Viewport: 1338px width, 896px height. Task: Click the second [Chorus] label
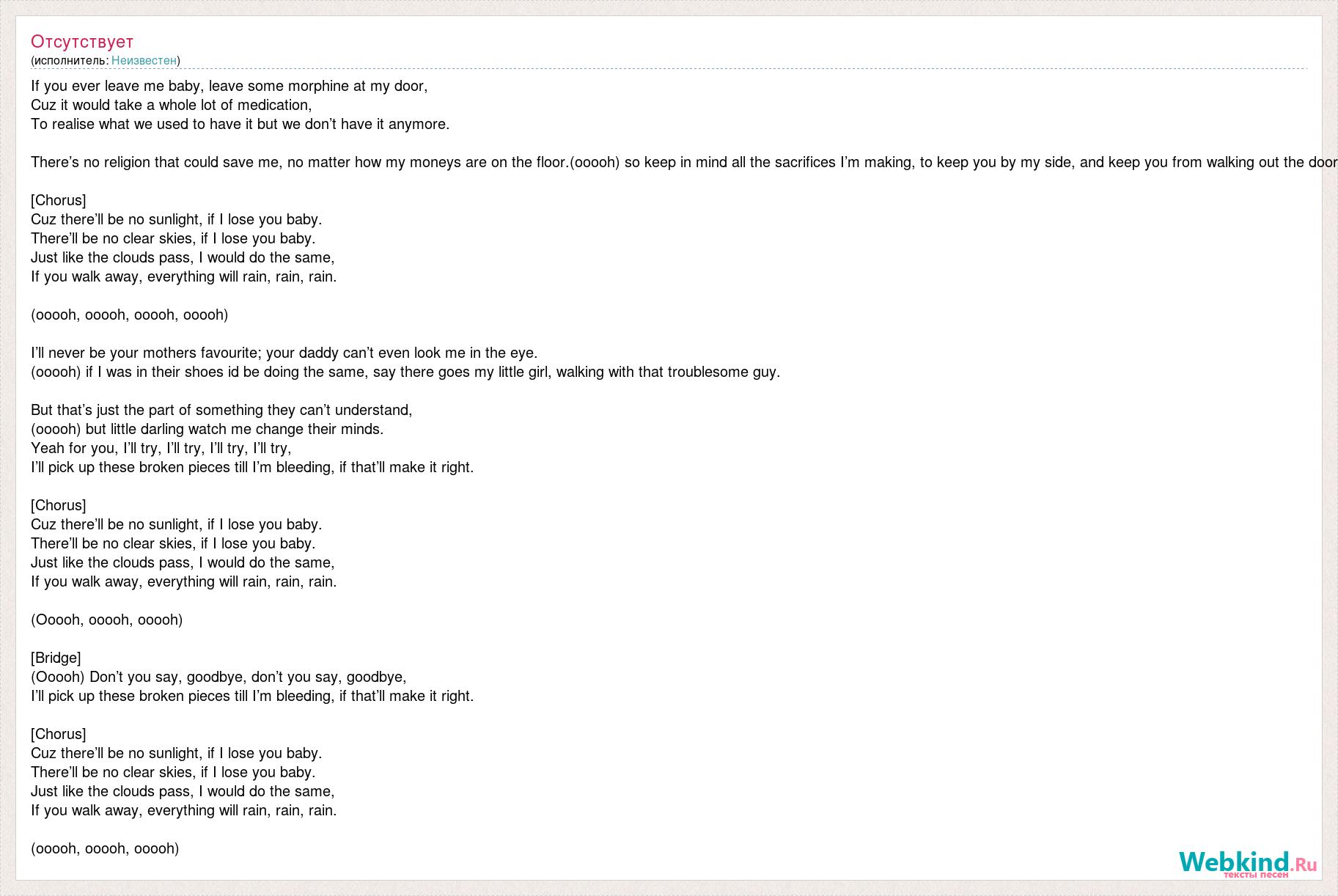59,505
